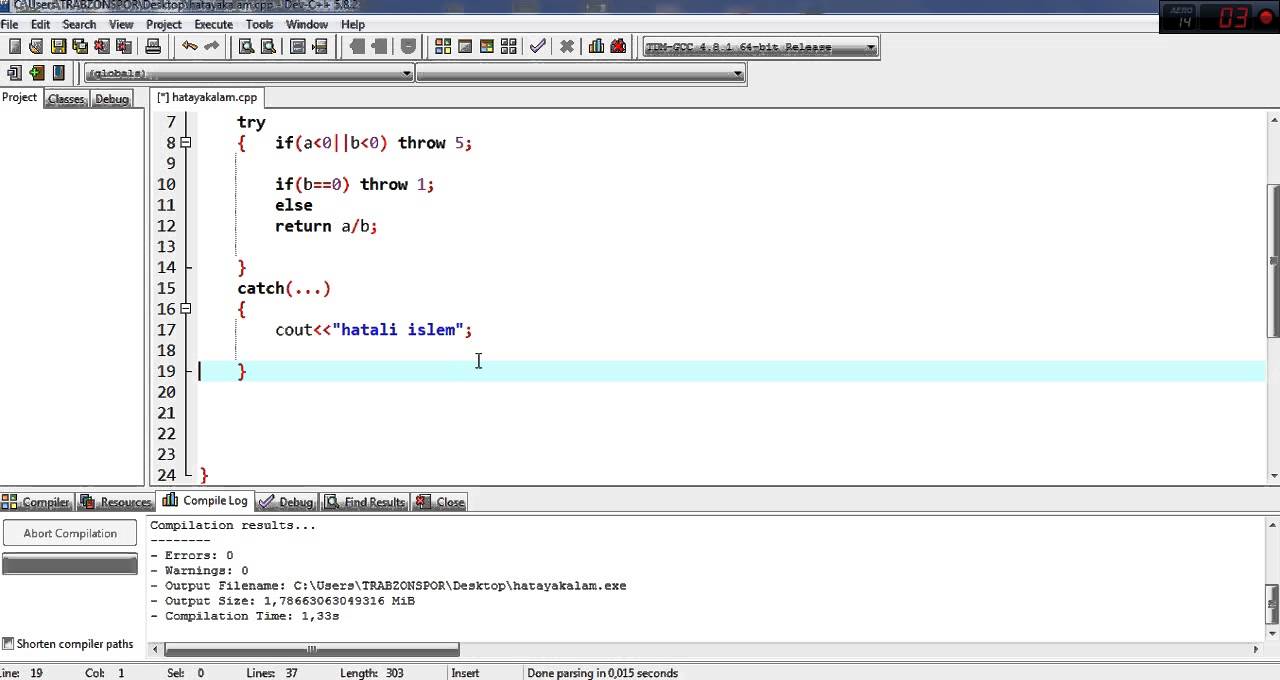Click the Open file toolbar icon
1280x680 pixels.
point(36,46)
